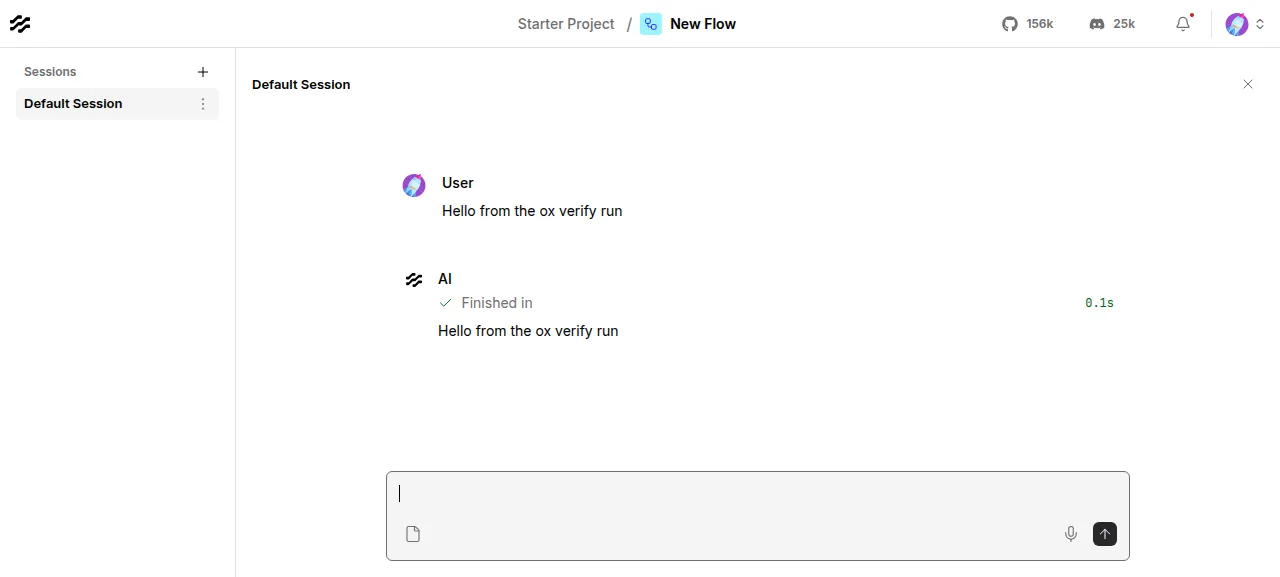Image resolution: width=1280 pixels, height=577 pixels.
Task: Click the AI response text
Action: click(x=528, y=331)
